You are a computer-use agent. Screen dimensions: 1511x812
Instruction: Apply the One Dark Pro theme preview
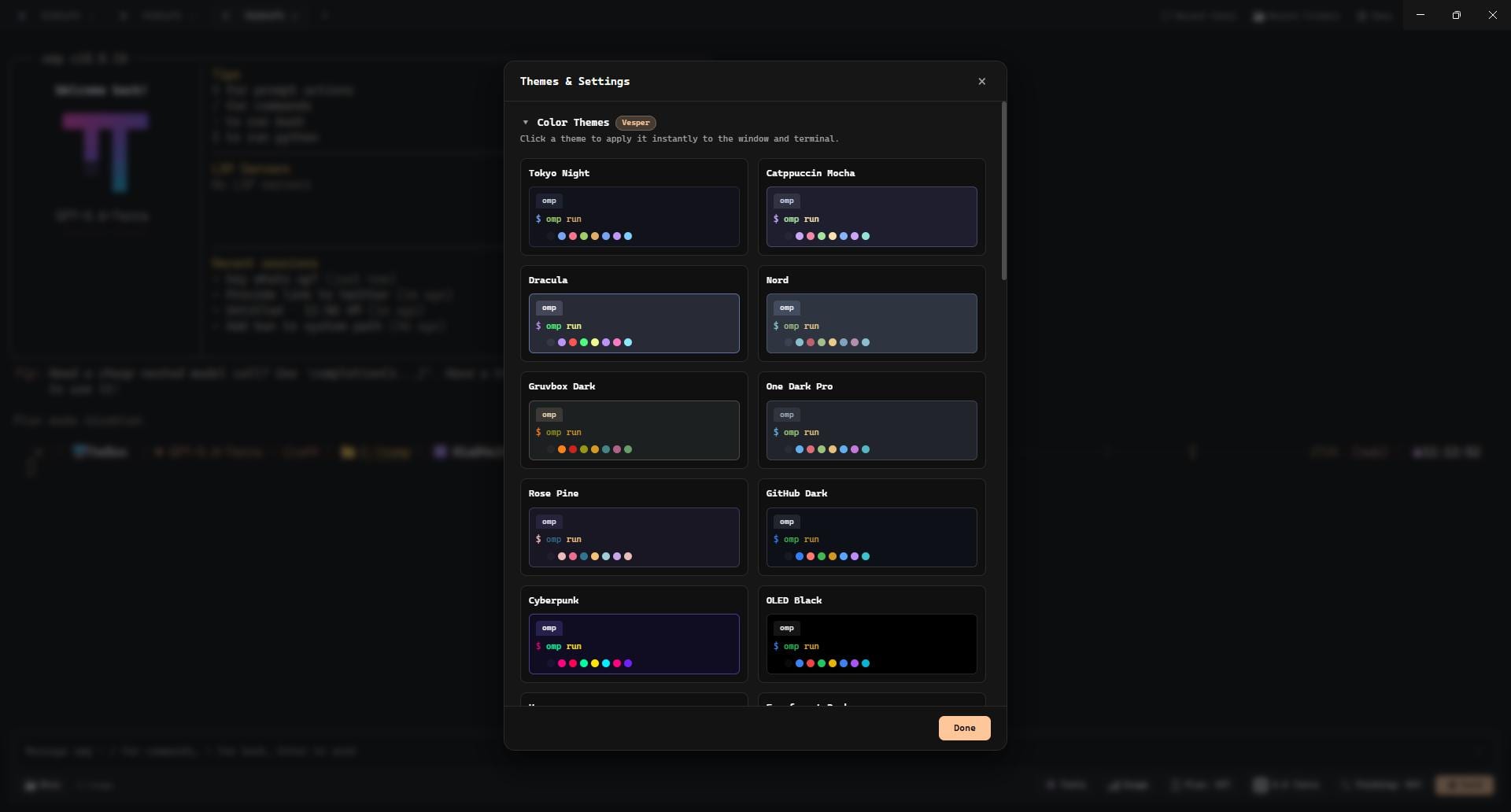tap(871, 430)
